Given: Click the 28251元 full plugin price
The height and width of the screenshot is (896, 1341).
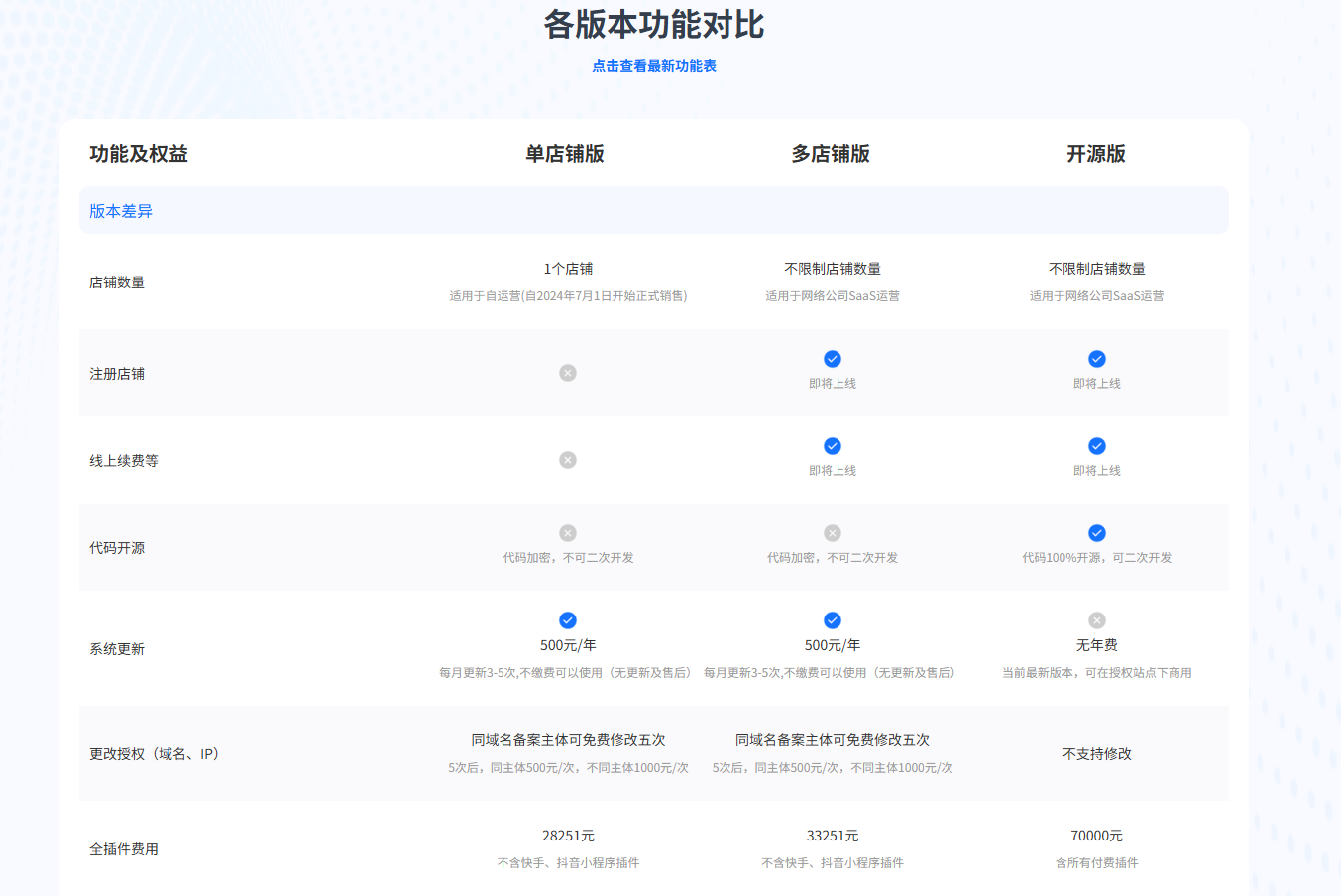Looking at the screenshot, I should click(568, 836).
